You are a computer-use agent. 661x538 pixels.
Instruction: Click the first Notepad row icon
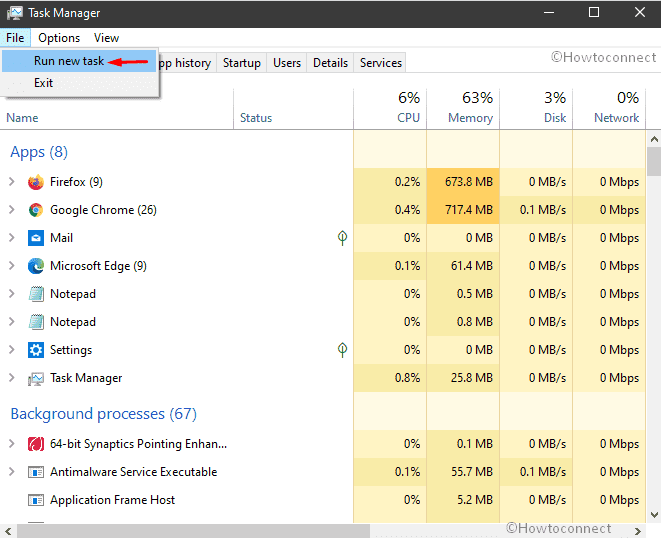pos(36,294)
